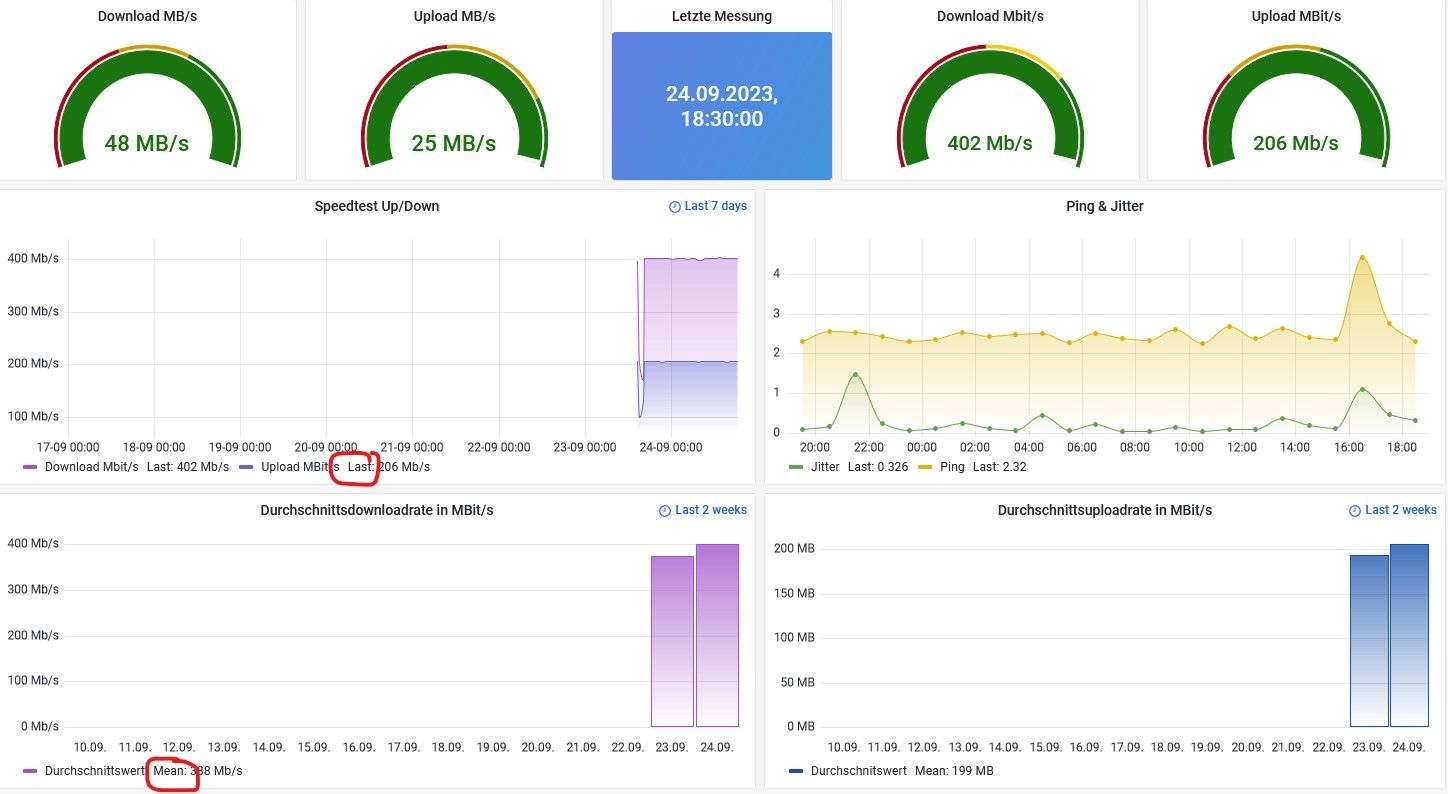Viewport: 1448px width, 794px height.
Task: Click the clock icon in Durchschnittsdownloadrate panel
Action: 665,511
